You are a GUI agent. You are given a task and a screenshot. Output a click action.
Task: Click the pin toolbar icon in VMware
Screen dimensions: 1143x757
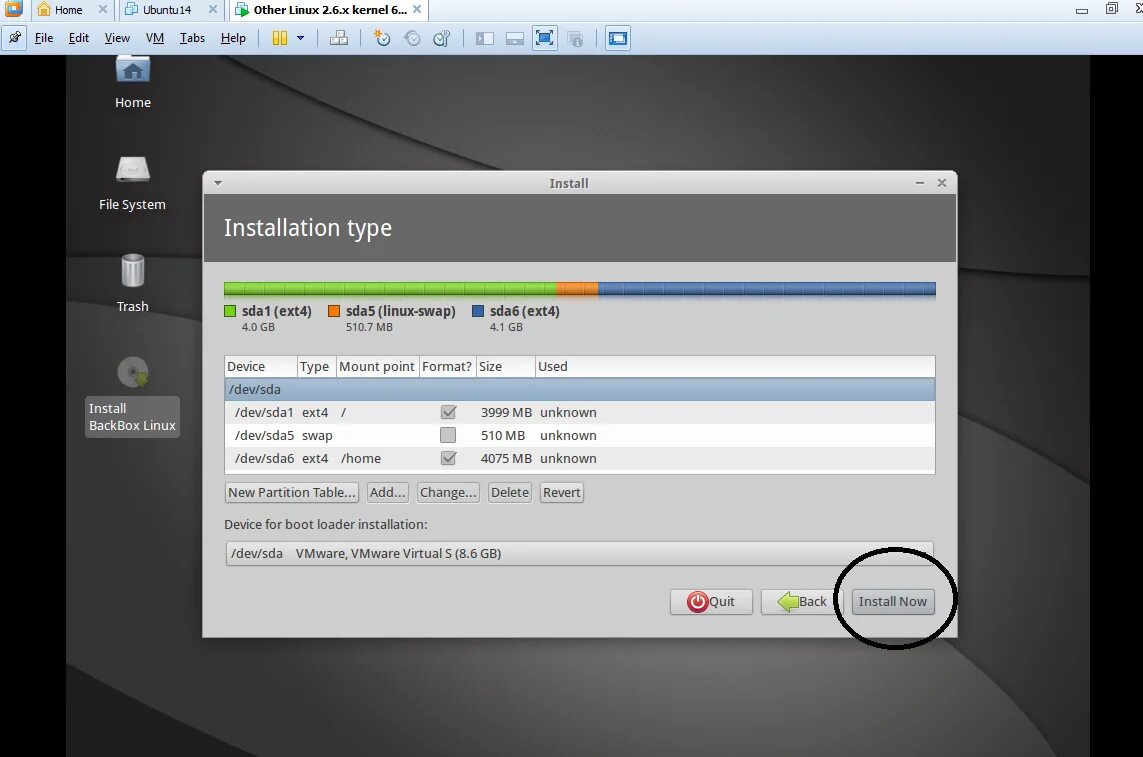pos(15,38)
